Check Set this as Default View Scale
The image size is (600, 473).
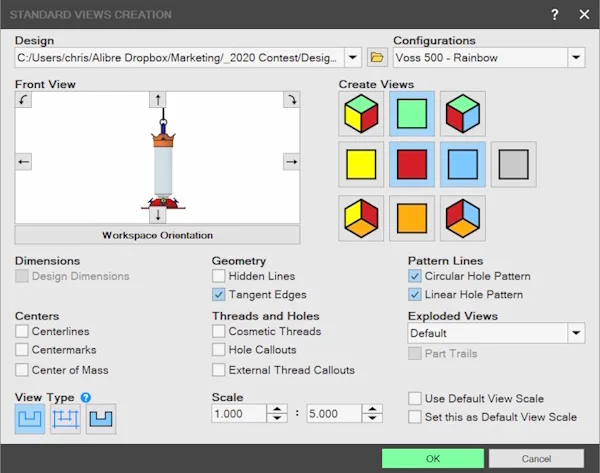(x=414, y=417)
